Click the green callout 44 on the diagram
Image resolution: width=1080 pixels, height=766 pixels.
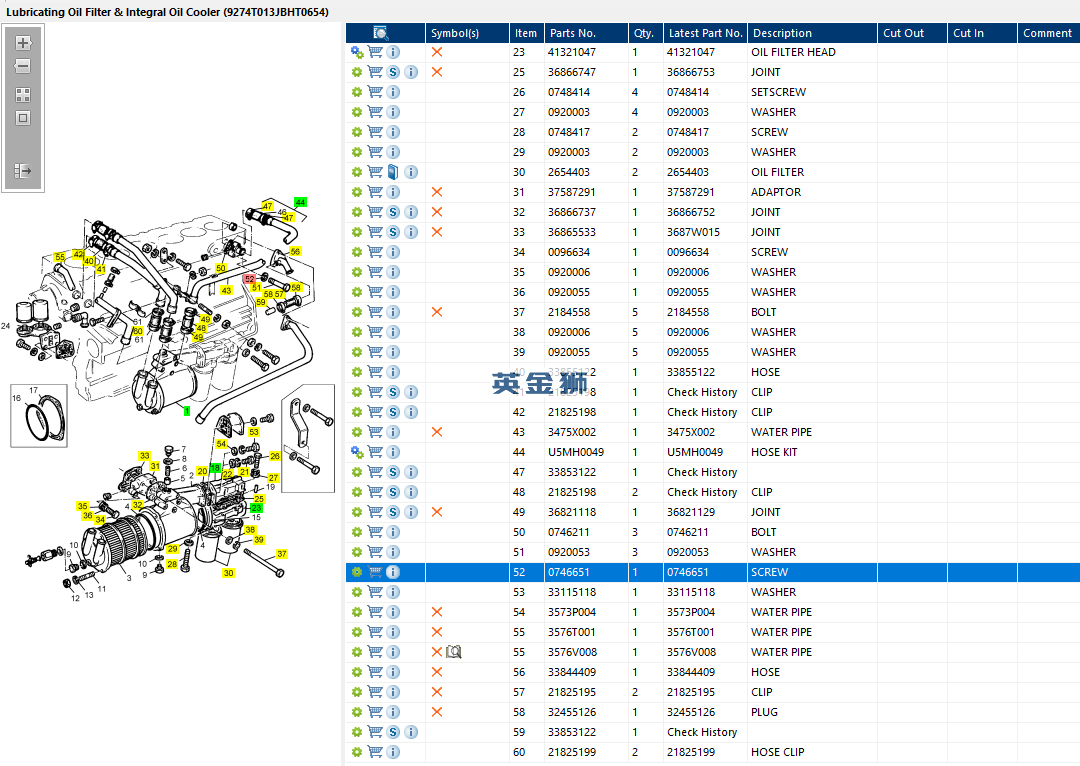click(x=300, y=203)
